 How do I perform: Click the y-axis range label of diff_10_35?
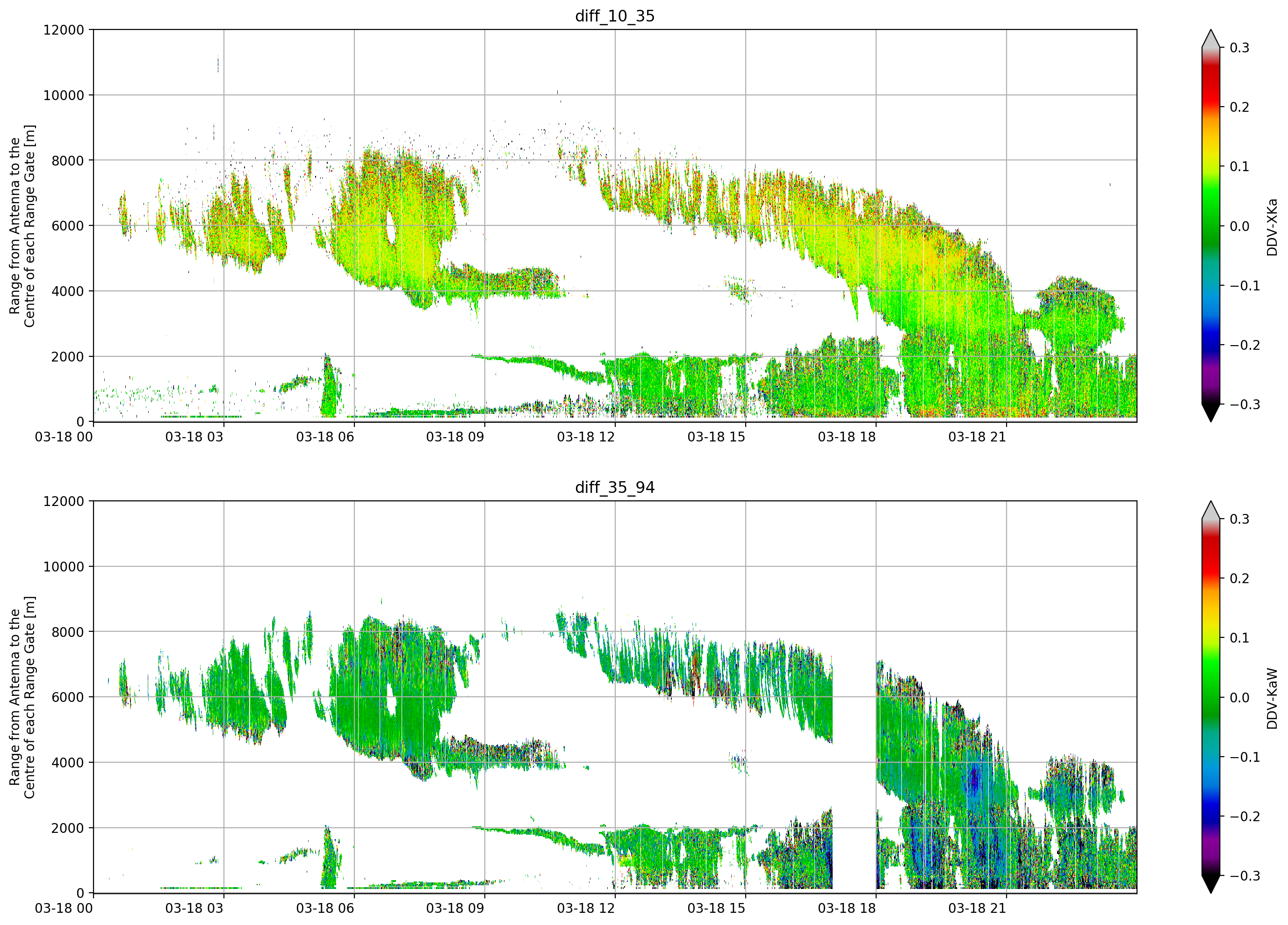pos(22,225)
